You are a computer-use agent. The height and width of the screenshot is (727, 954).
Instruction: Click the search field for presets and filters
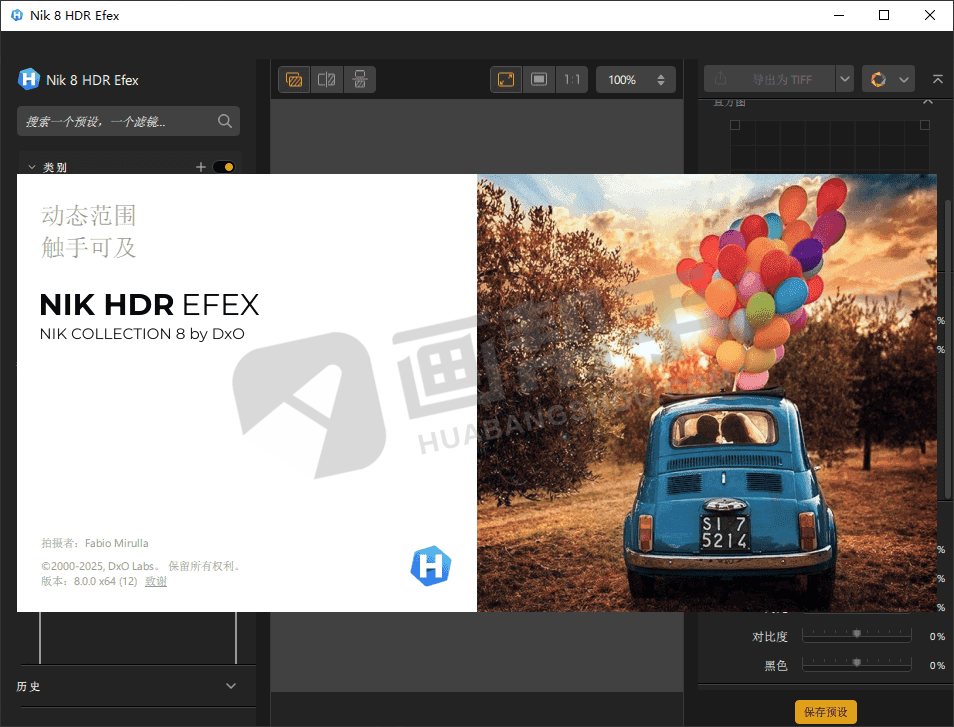coord(128,121)
